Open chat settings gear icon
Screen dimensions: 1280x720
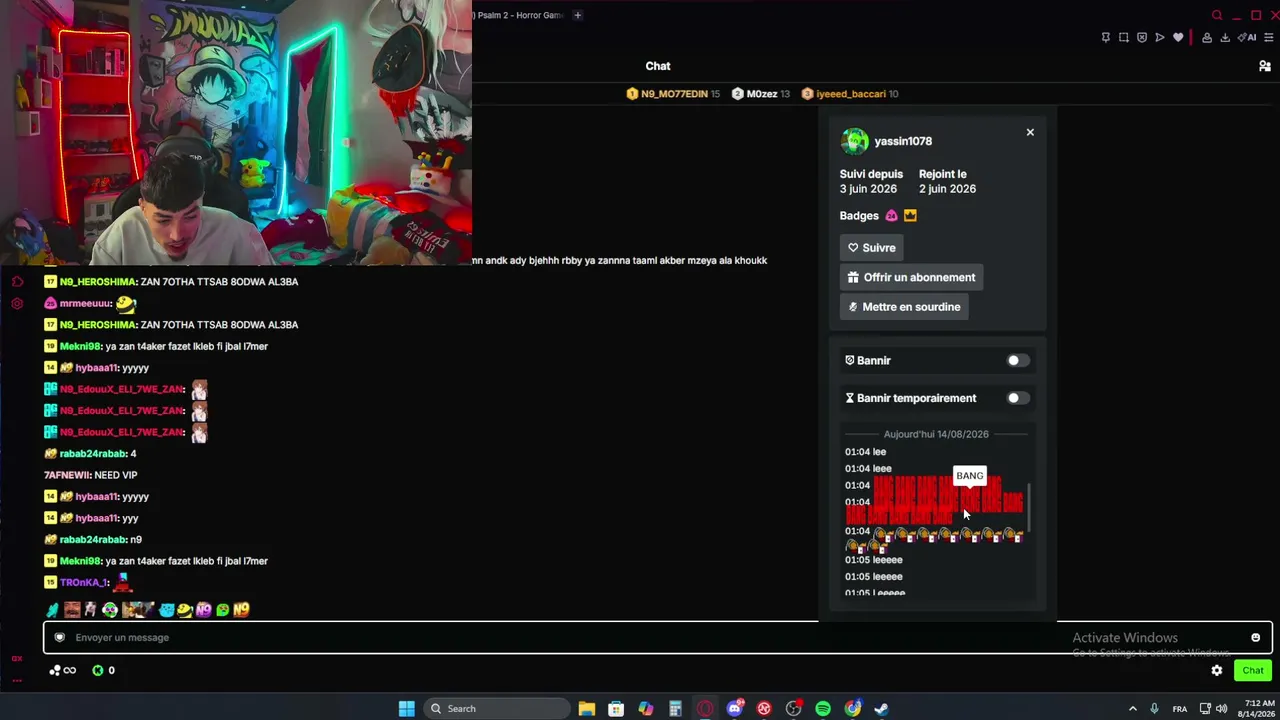1217,671
